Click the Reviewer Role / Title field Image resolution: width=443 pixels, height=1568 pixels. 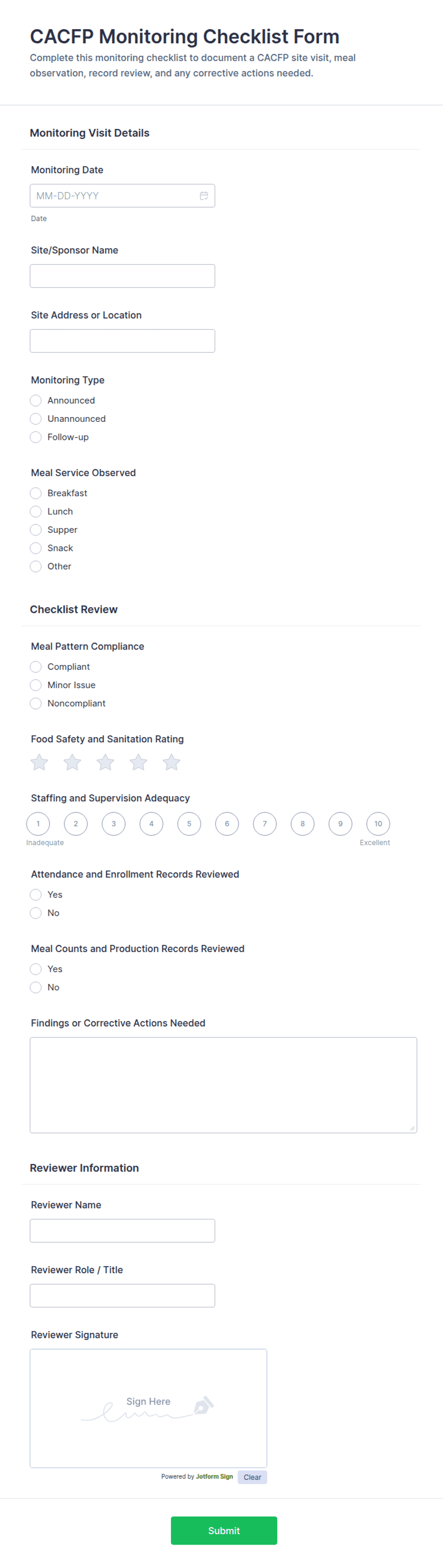tap(122, 1295)
